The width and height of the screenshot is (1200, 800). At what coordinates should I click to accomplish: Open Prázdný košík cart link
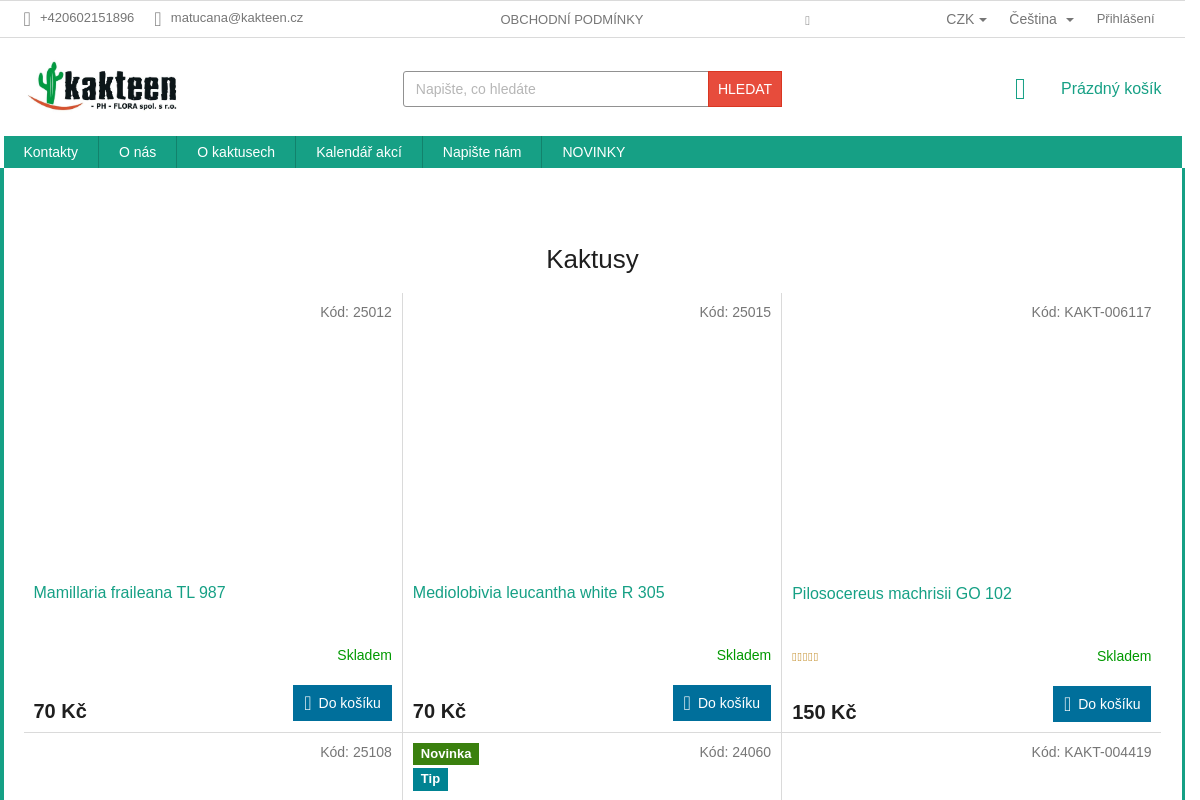1111,89
